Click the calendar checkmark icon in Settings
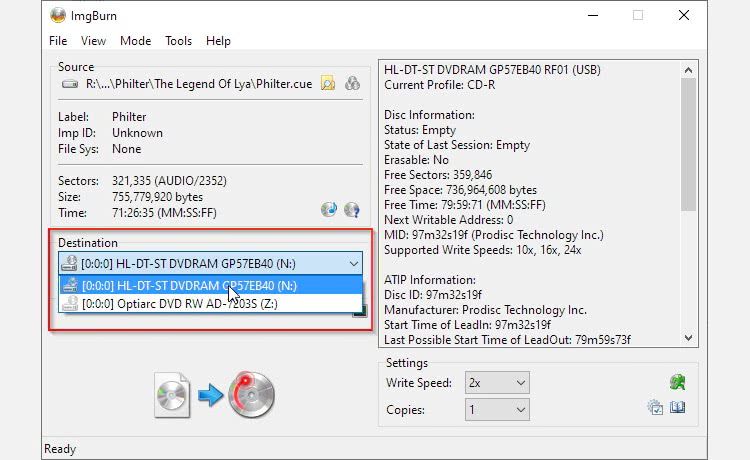750x460 pixels. click(655, 407)
